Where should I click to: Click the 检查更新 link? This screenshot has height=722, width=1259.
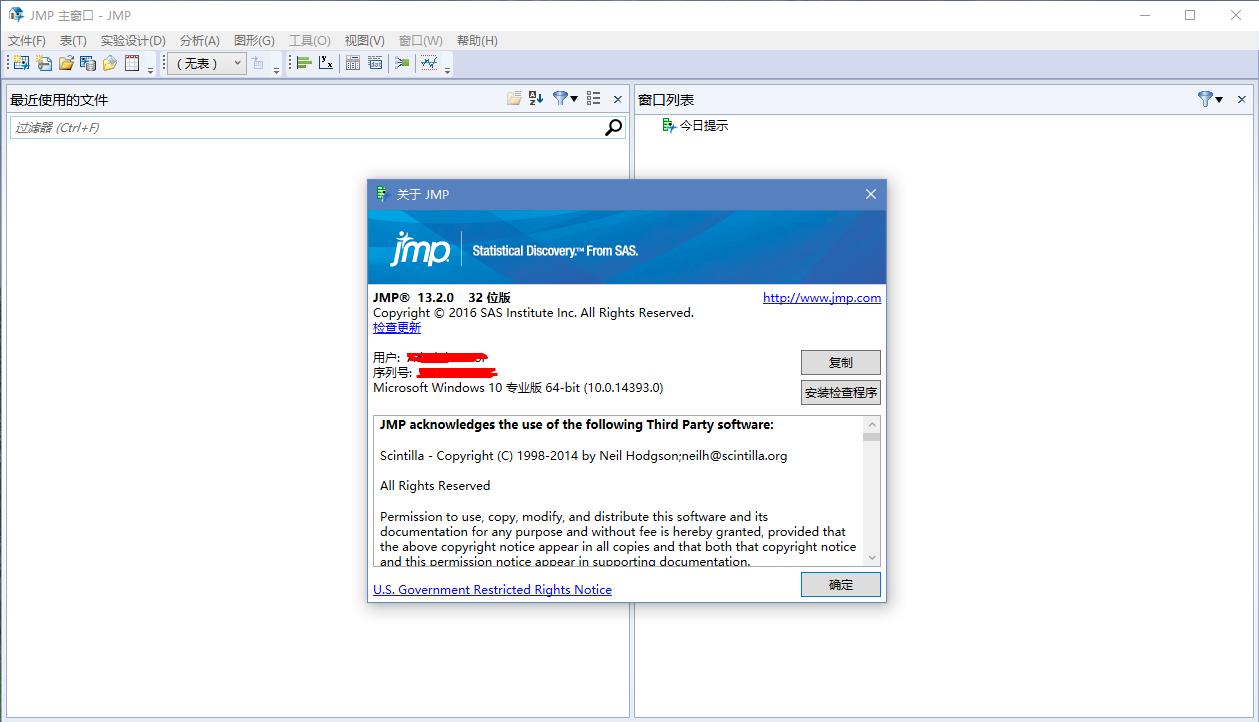pyautogui.click(x=397, y=327)
